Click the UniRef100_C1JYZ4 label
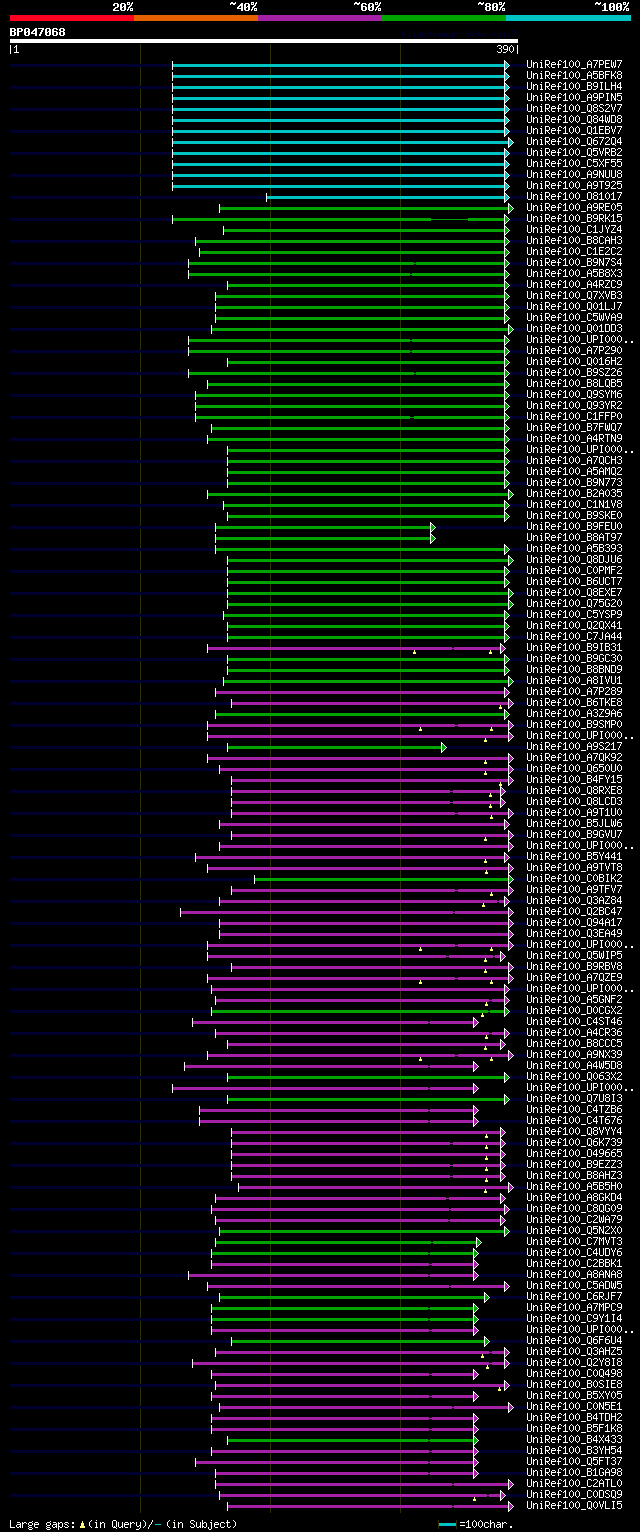The image size is (640, 1532). click(574, 229)
